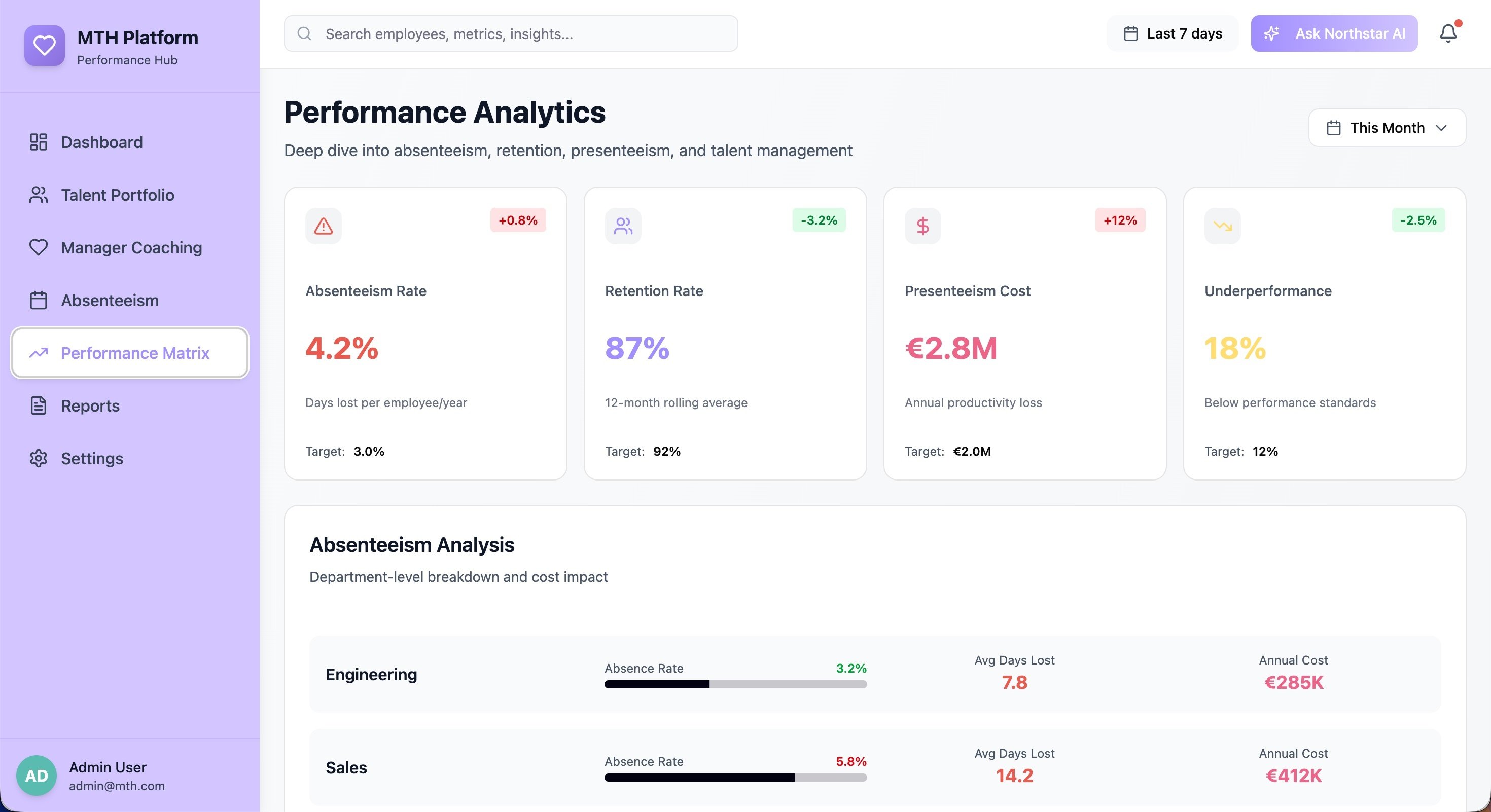Select the Manager Coaching heart icon

pos(38,247)
